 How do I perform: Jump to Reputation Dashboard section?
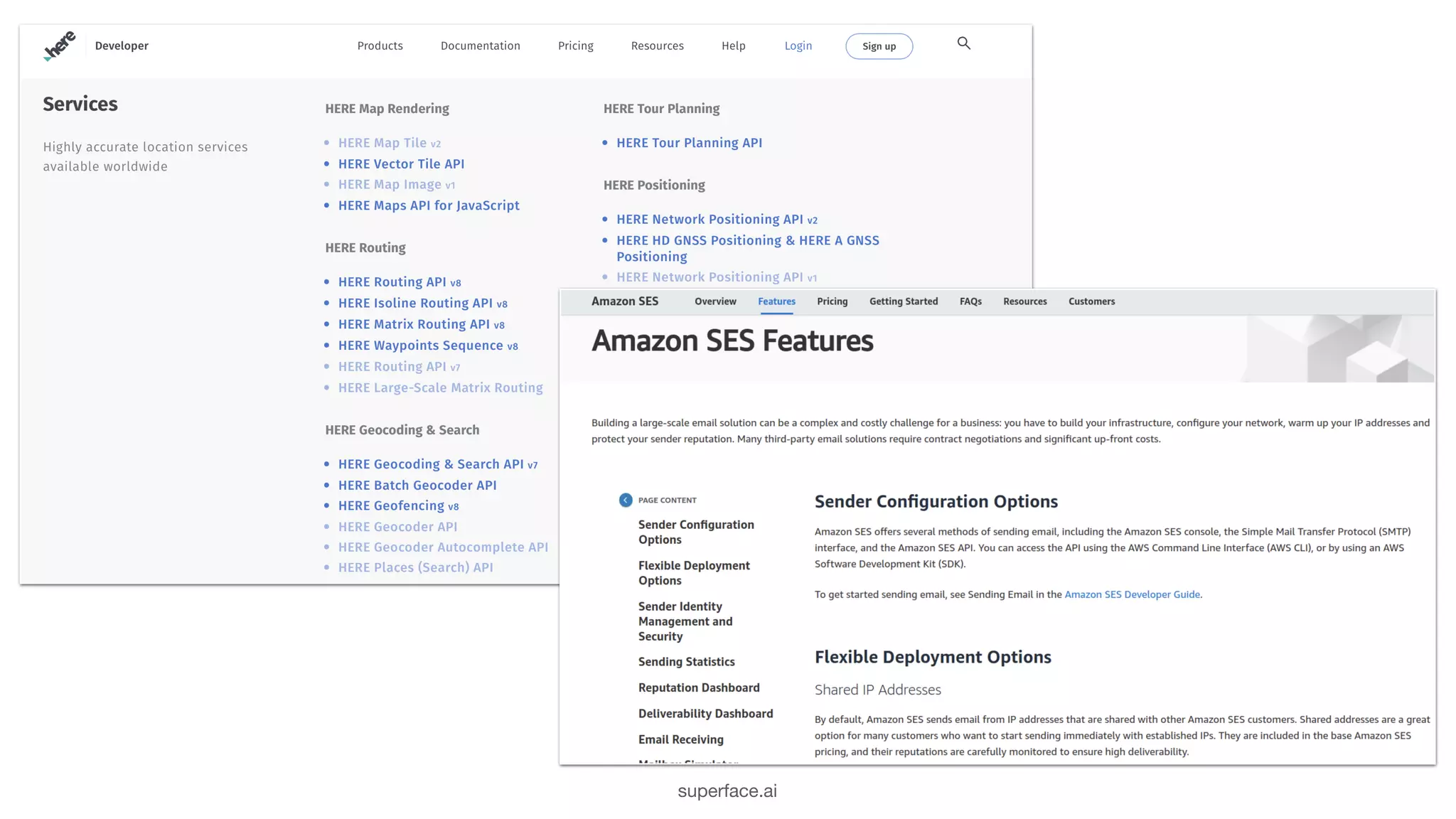click(698, 687)
